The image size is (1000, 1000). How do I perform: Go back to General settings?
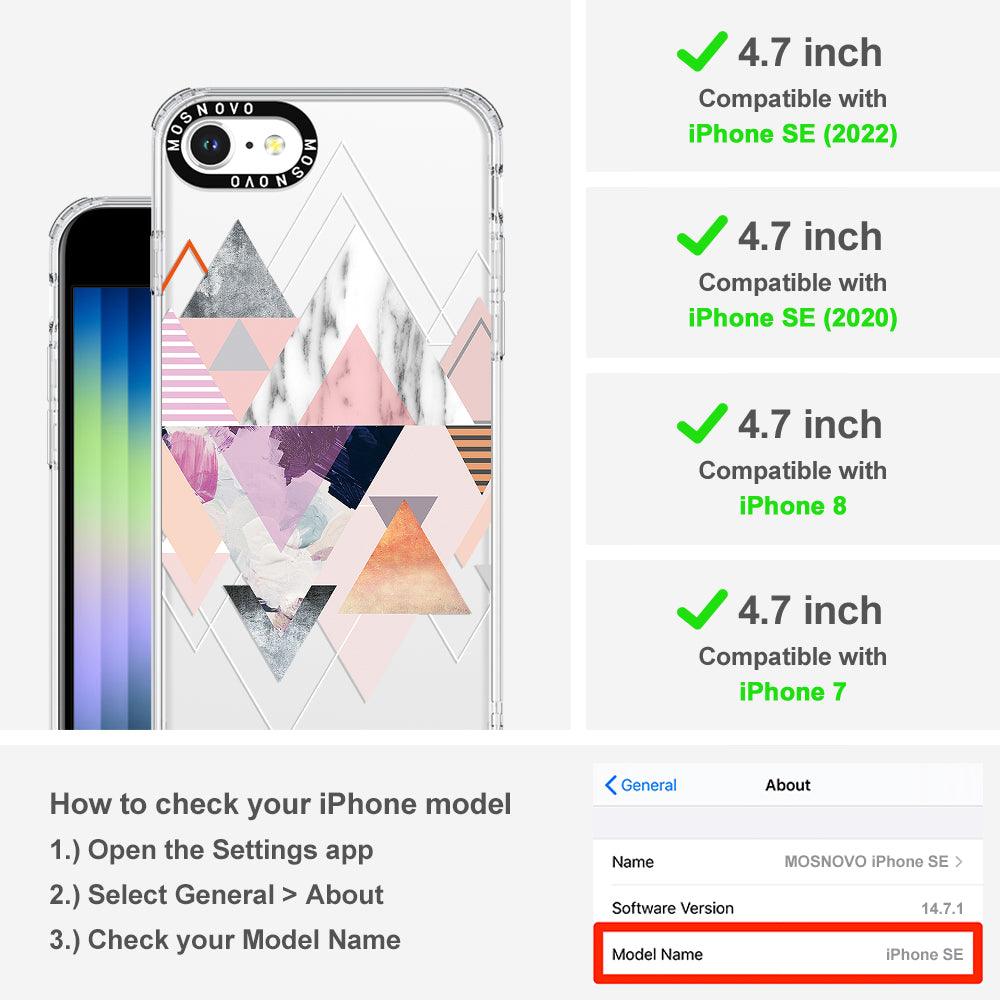point(641,785)
